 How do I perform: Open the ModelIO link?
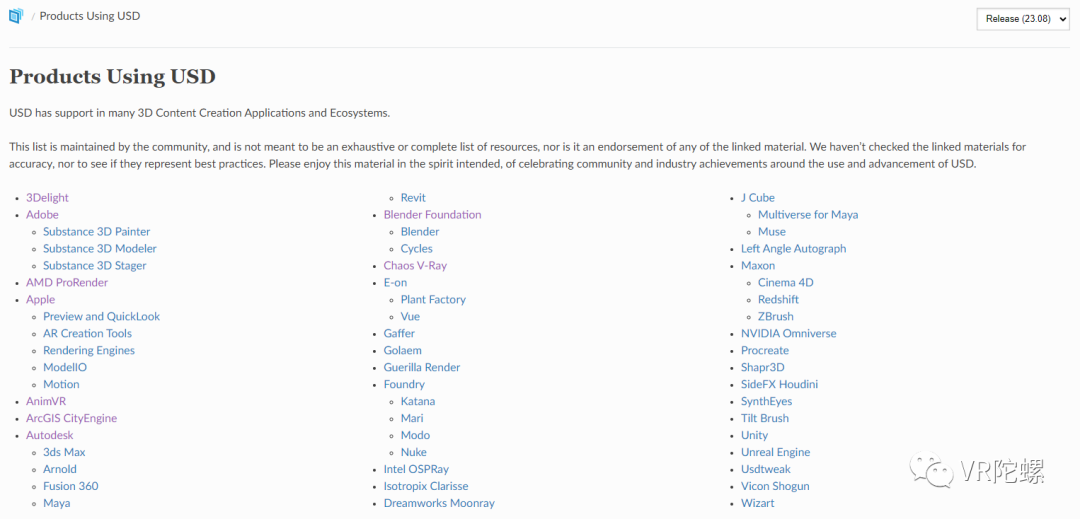[65, 368]
